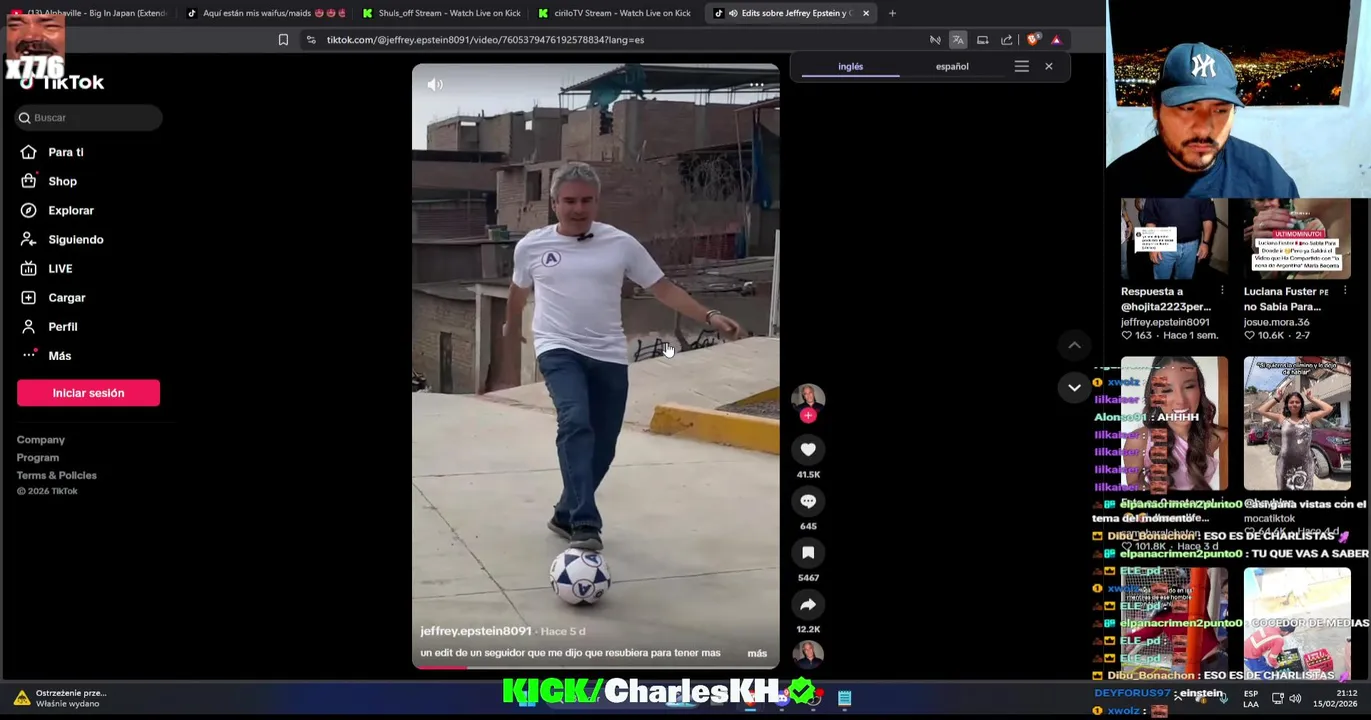Click the video progress bar
This screenshot has height=720, width=1371.
pyautogui.click(x=595, y=666)
